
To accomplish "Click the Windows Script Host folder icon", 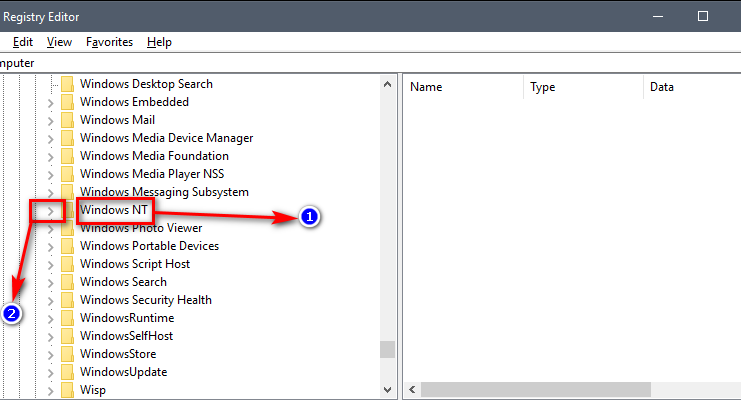I will point(68,264).
